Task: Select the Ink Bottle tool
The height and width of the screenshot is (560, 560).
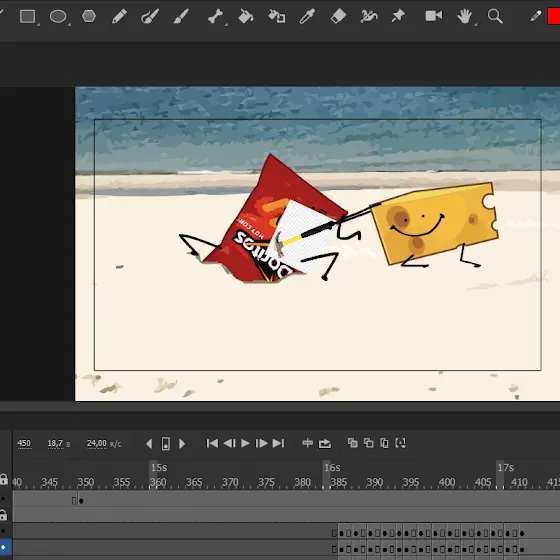Action: [277, 16]
